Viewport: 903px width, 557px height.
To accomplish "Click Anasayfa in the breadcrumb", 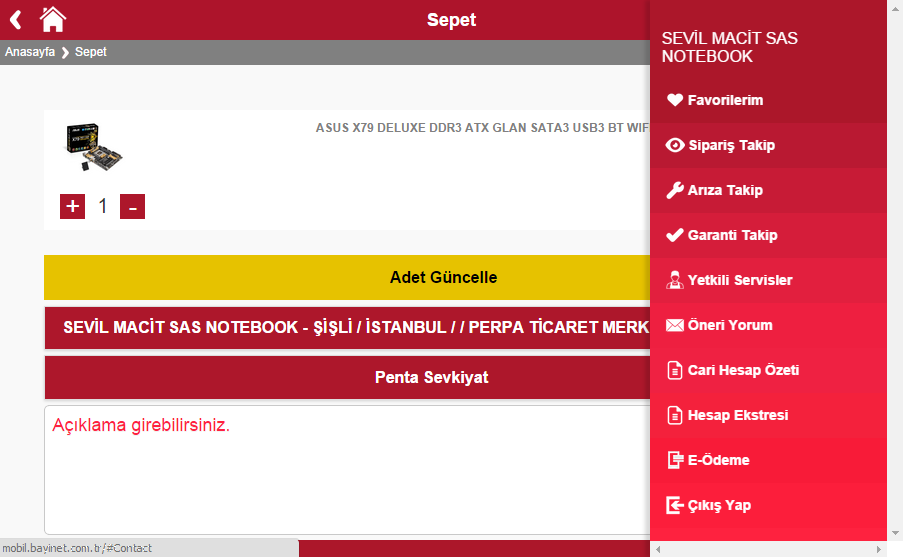I will (x=30, y=52).
